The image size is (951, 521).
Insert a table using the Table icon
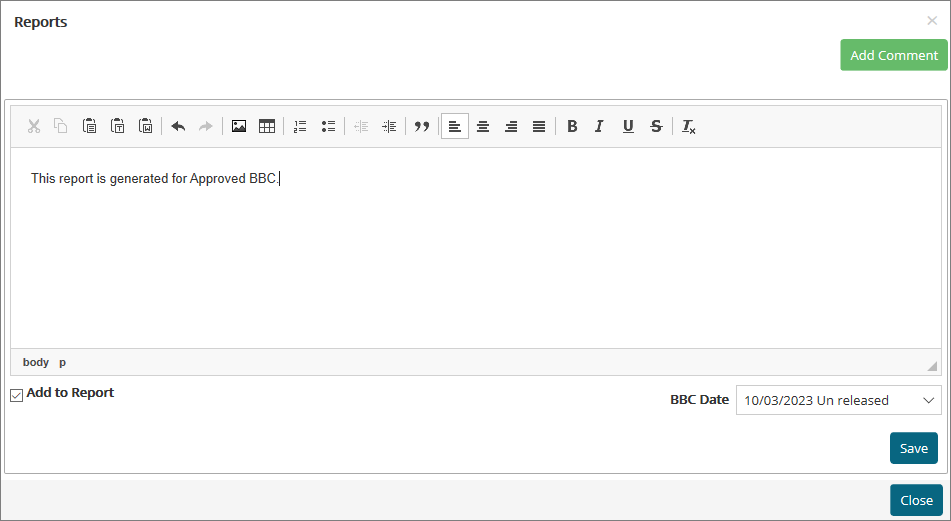[x=267, y=126]
